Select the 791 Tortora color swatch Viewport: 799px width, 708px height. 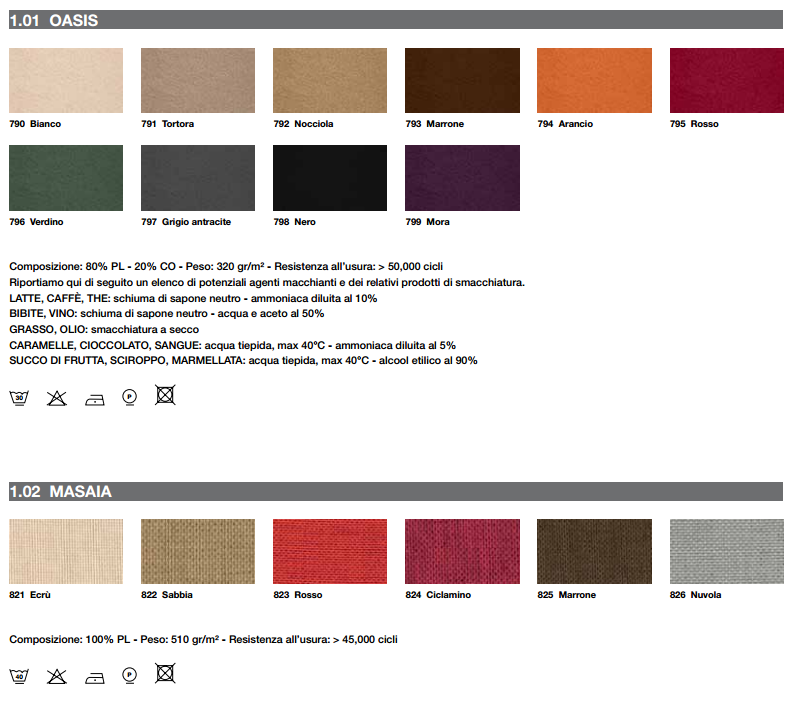(x=198, y=81)
